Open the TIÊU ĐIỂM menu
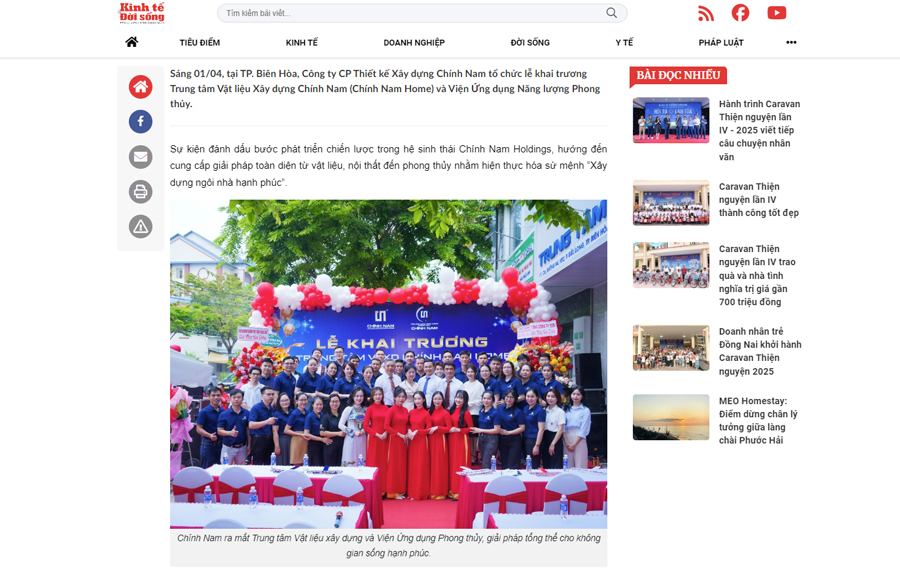This screenshot has width=900, height=568. (200, 42)
